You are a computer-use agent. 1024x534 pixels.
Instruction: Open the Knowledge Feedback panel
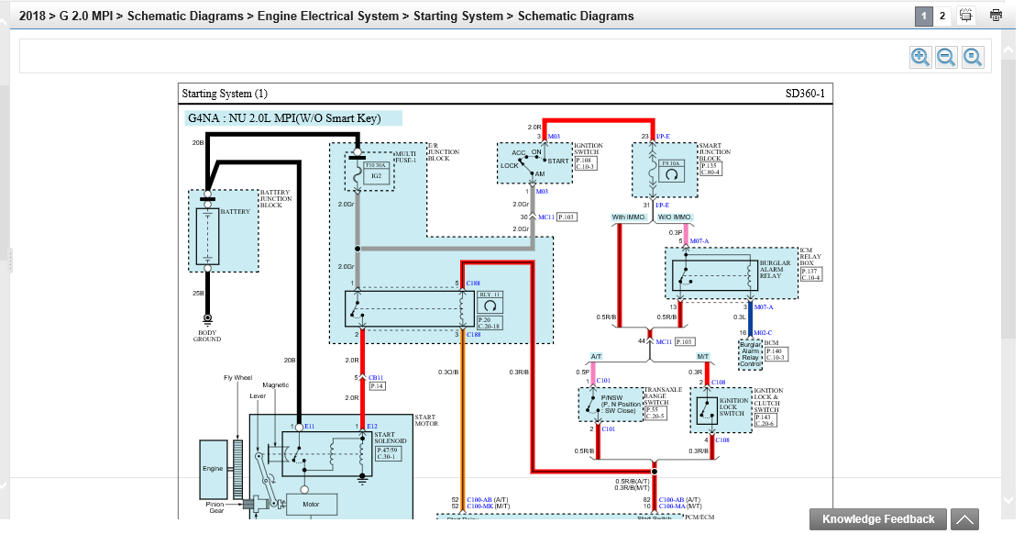(x=878, y=519)
